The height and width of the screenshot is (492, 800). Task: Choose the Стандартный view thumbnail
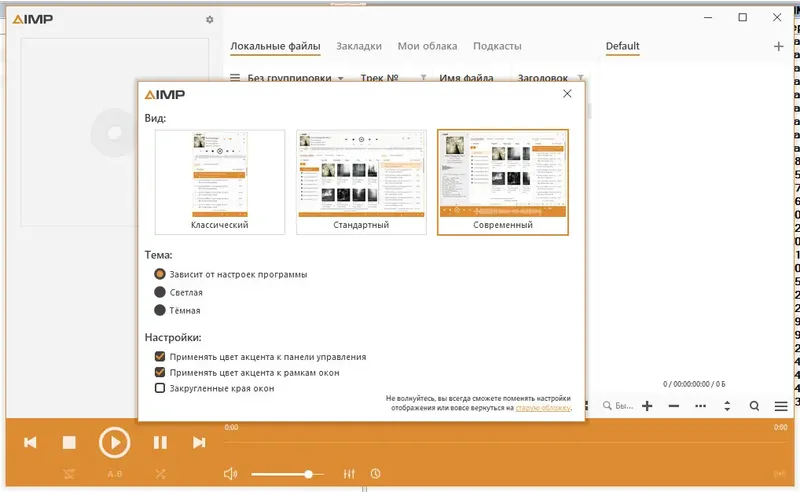[361, 182]
